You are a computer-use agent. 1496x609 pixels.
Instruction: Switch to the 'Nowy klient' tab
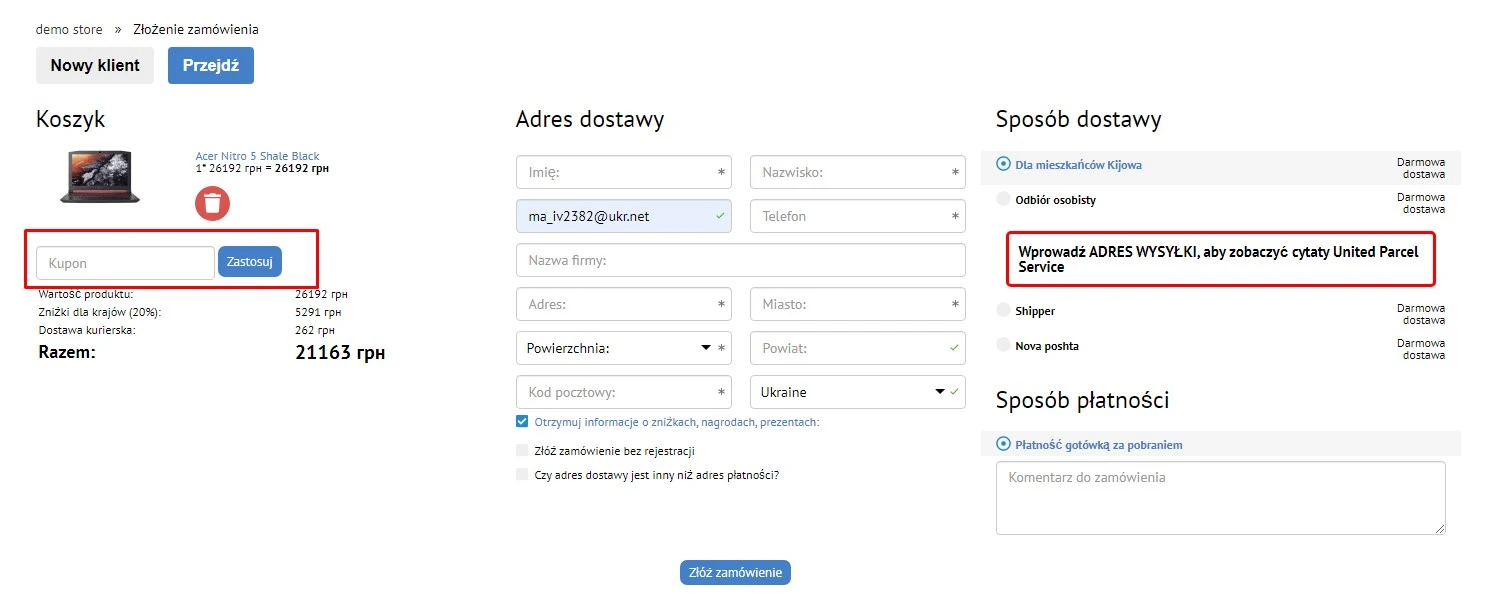coord(94,64)
